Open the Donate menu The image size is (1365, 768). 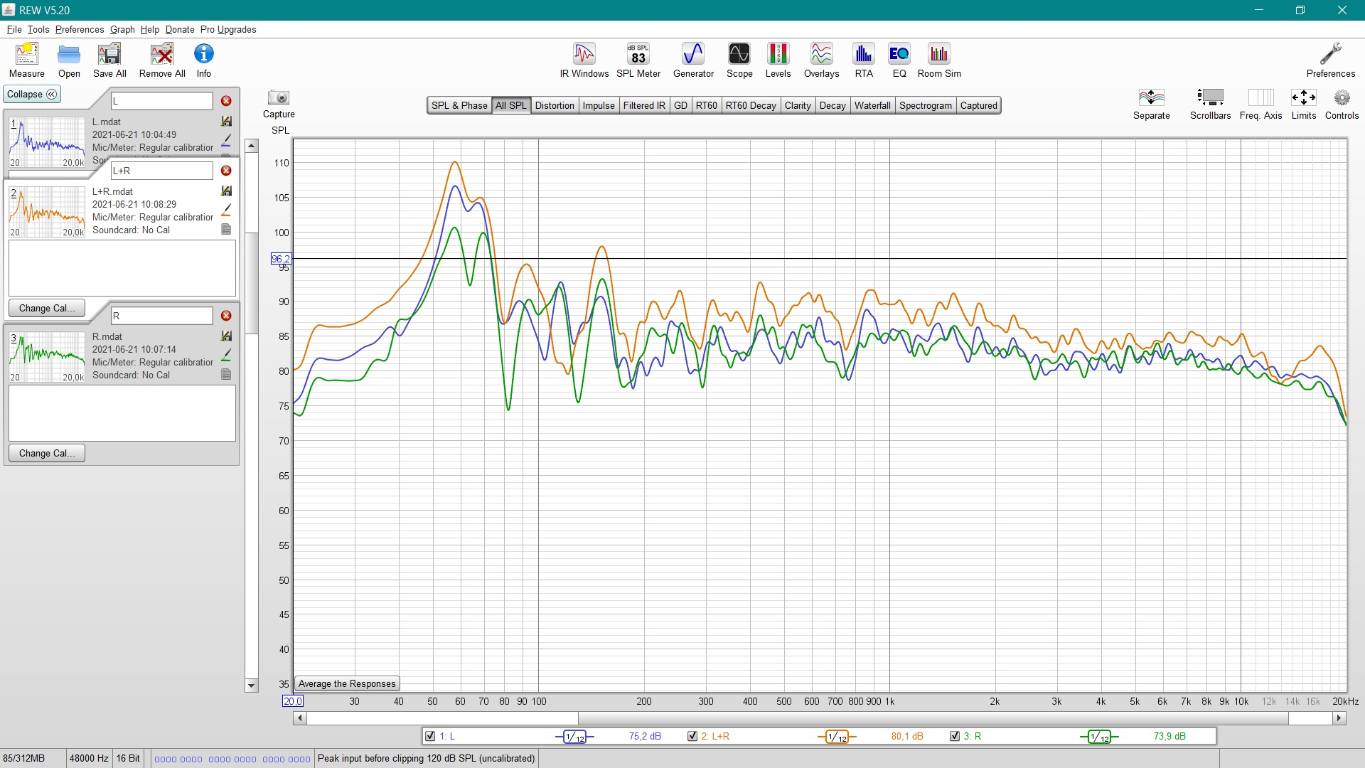point(180,30)
